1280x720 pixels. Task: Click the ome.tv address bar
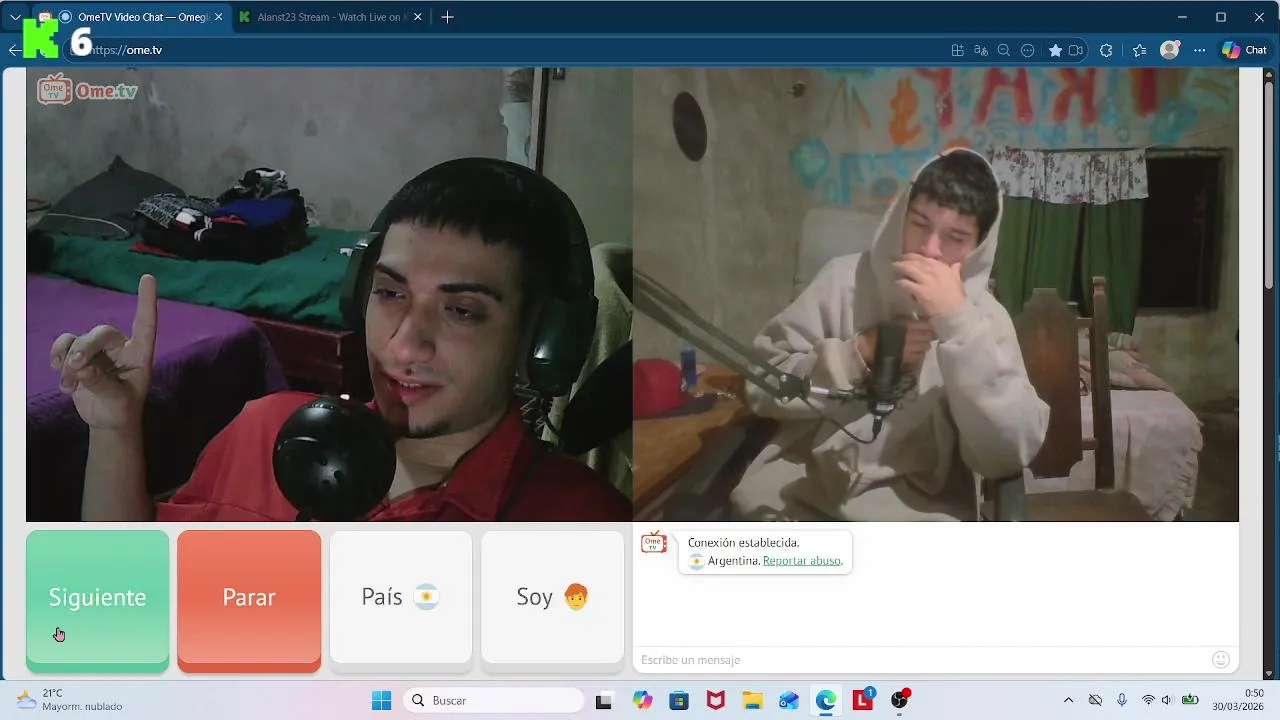point(500,50)
